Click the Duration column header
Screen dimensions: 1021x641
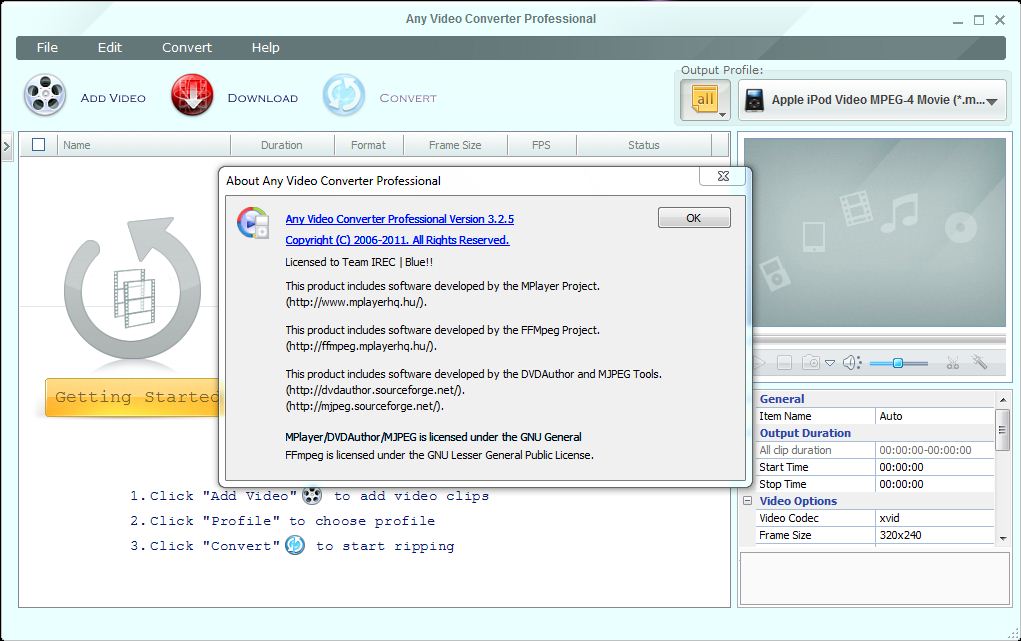(x=282, y=145)
